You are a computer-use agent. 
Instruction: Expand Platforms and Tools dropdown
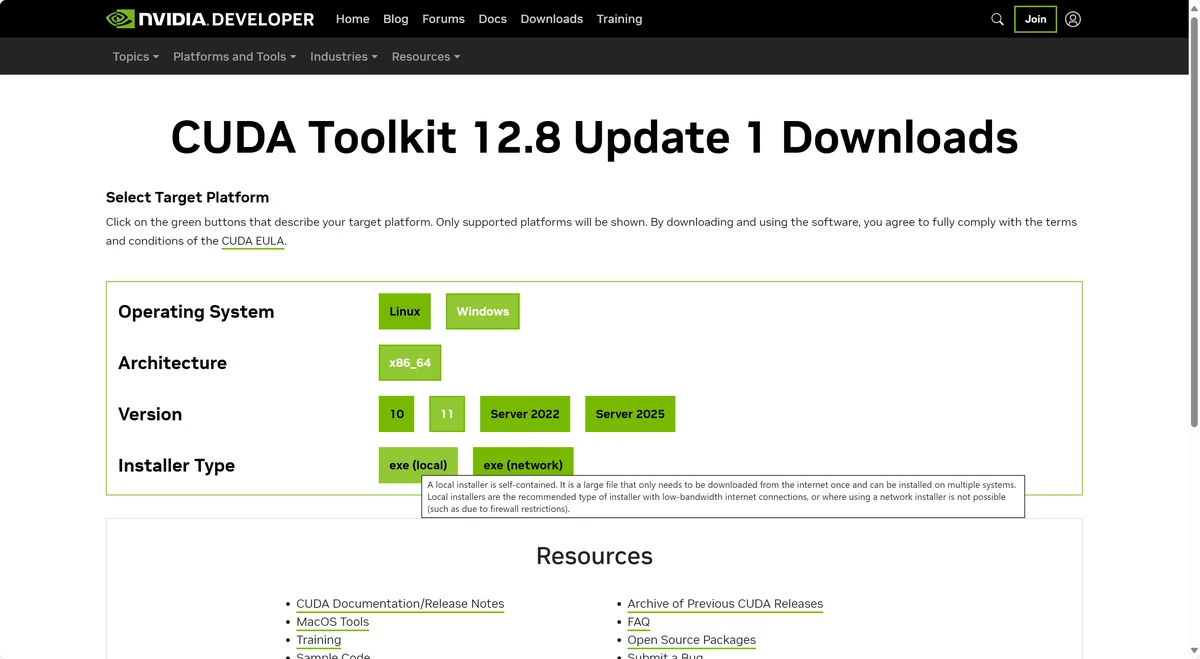(x=234, y=57)
